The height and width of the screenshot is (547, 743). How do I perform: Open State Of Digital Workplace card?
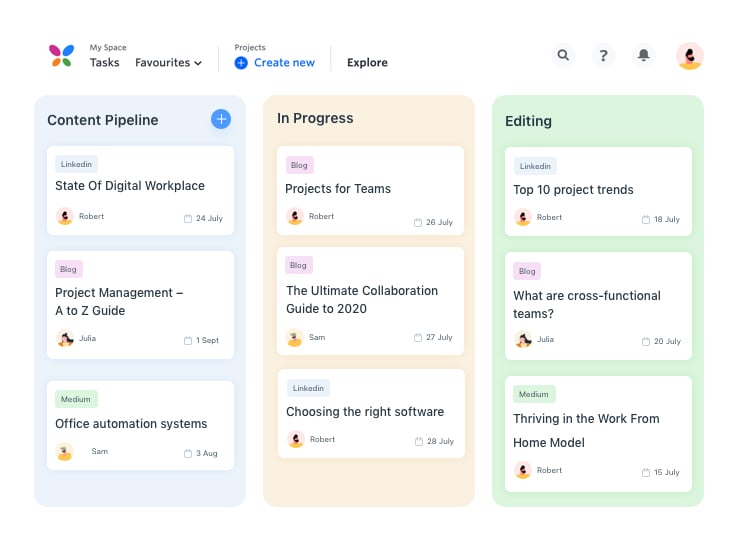coord(140,191)
